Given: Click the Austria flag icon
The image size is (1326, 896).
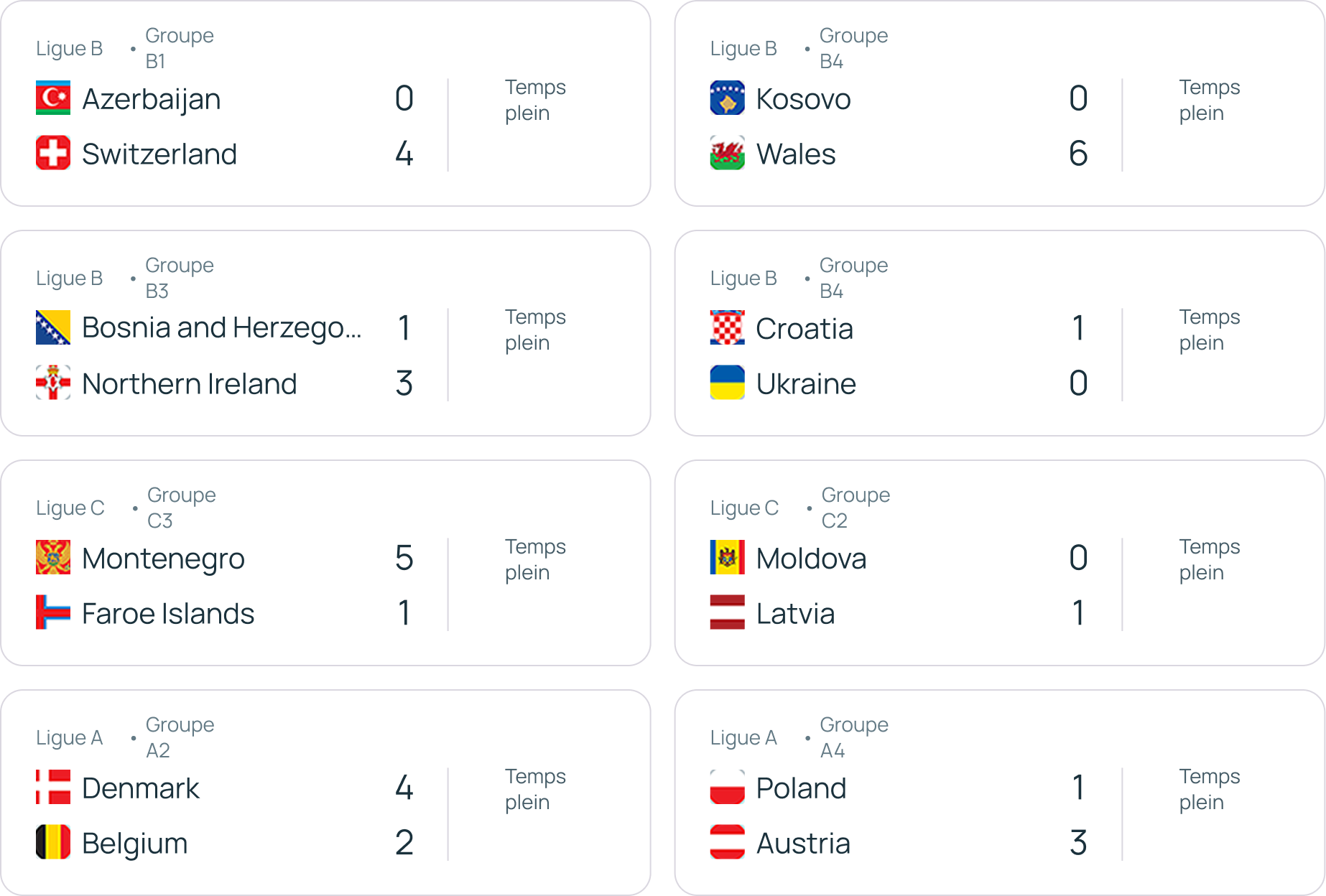Looking at the screenshot, I should click(x=727, y=842).
